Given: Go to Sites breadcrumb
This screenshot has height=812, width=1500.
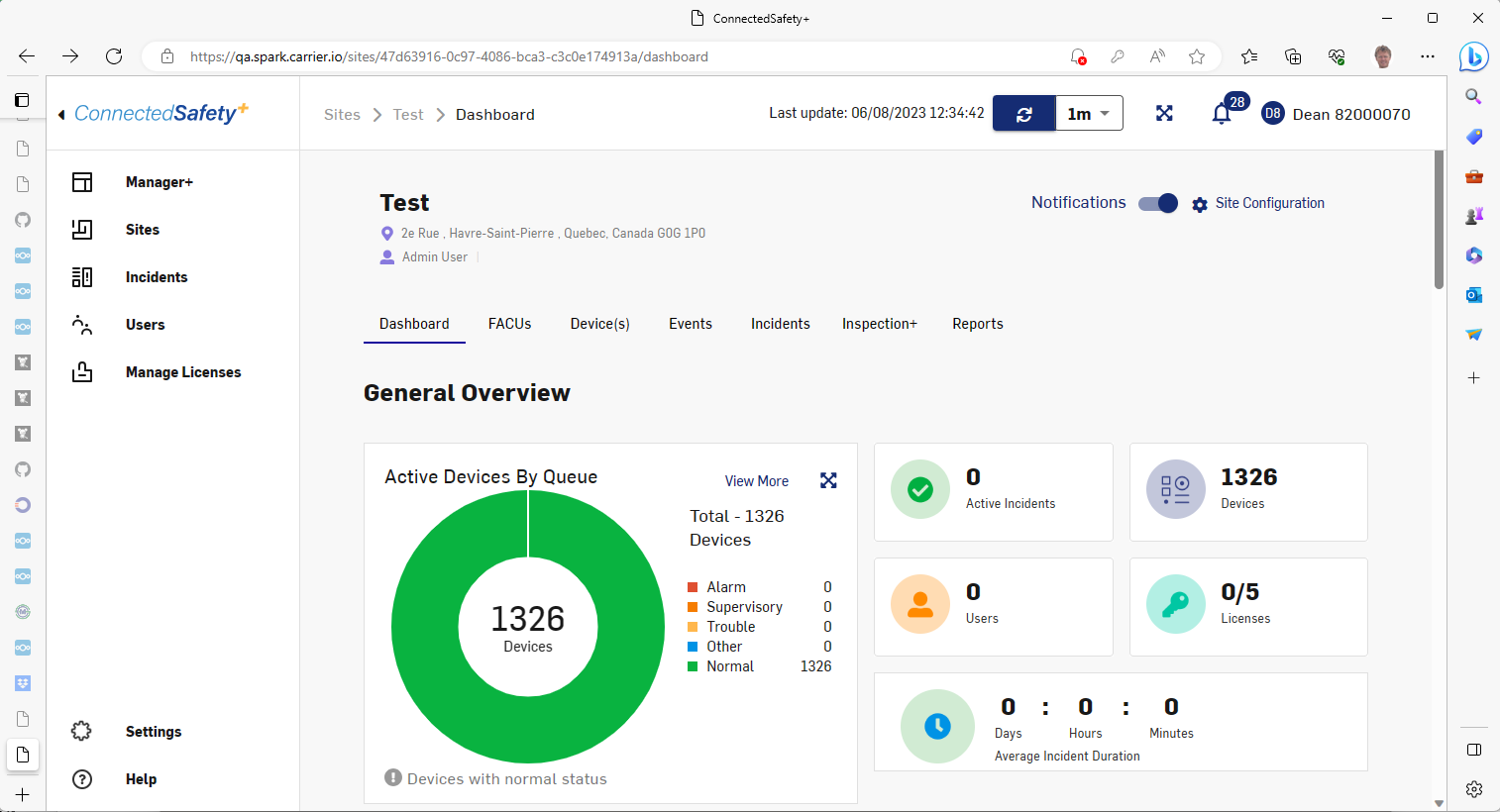Looking at the screenshot, I should (x=342, y=115).
